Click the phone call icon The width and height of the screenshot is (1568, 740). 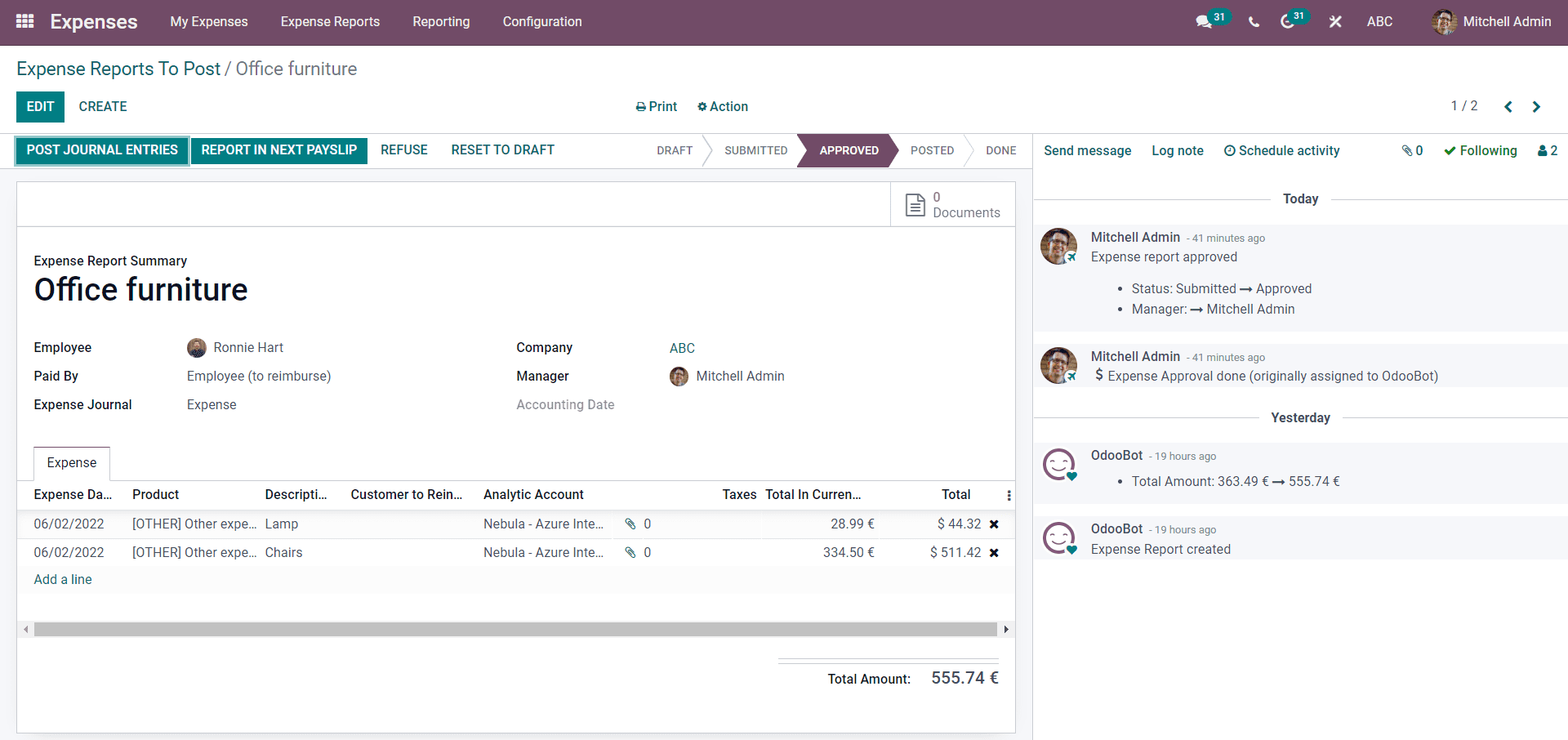[1254, 22]
